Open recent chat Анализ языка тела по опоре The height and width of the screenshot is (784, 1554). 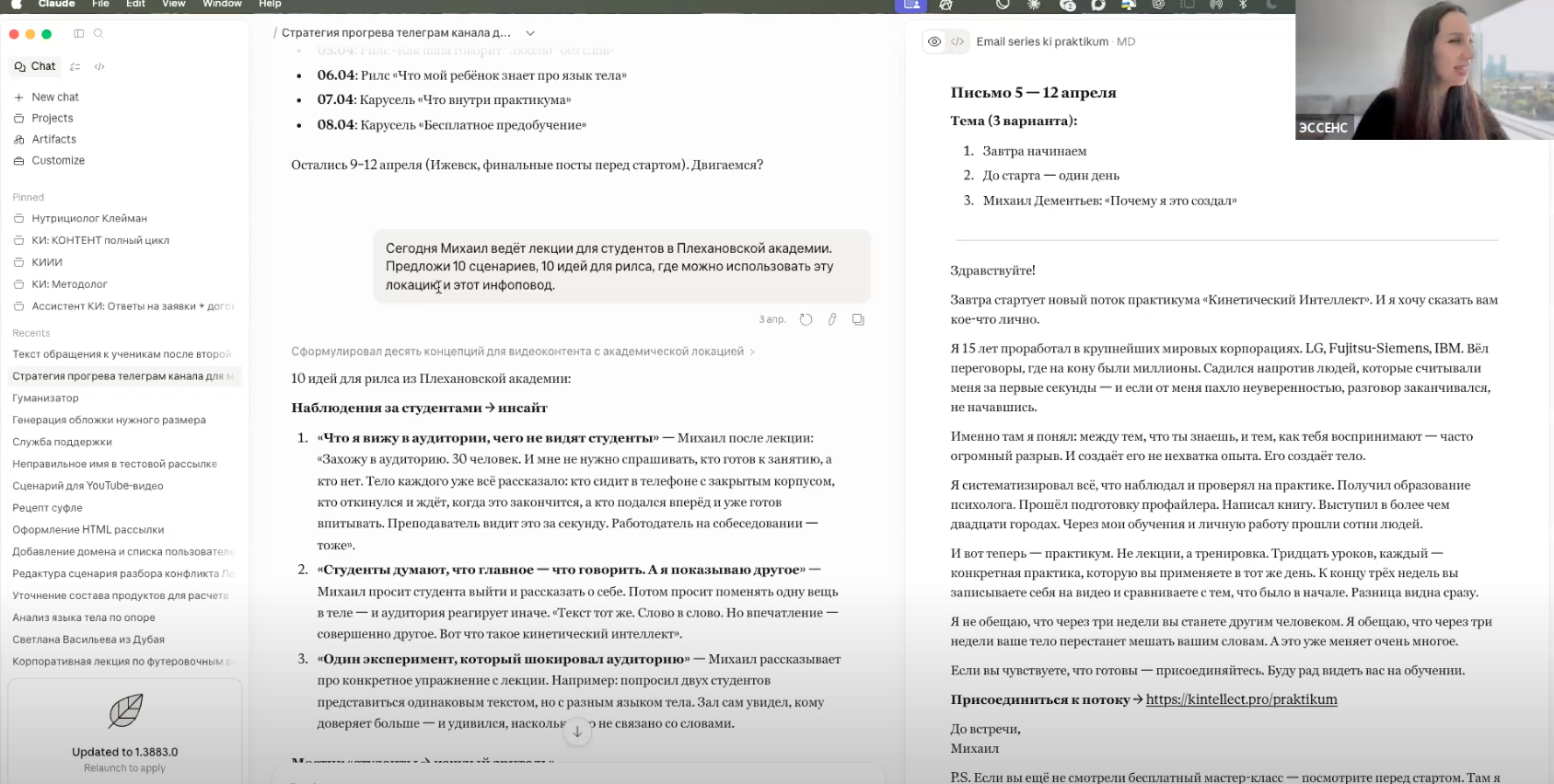point(84,617)
